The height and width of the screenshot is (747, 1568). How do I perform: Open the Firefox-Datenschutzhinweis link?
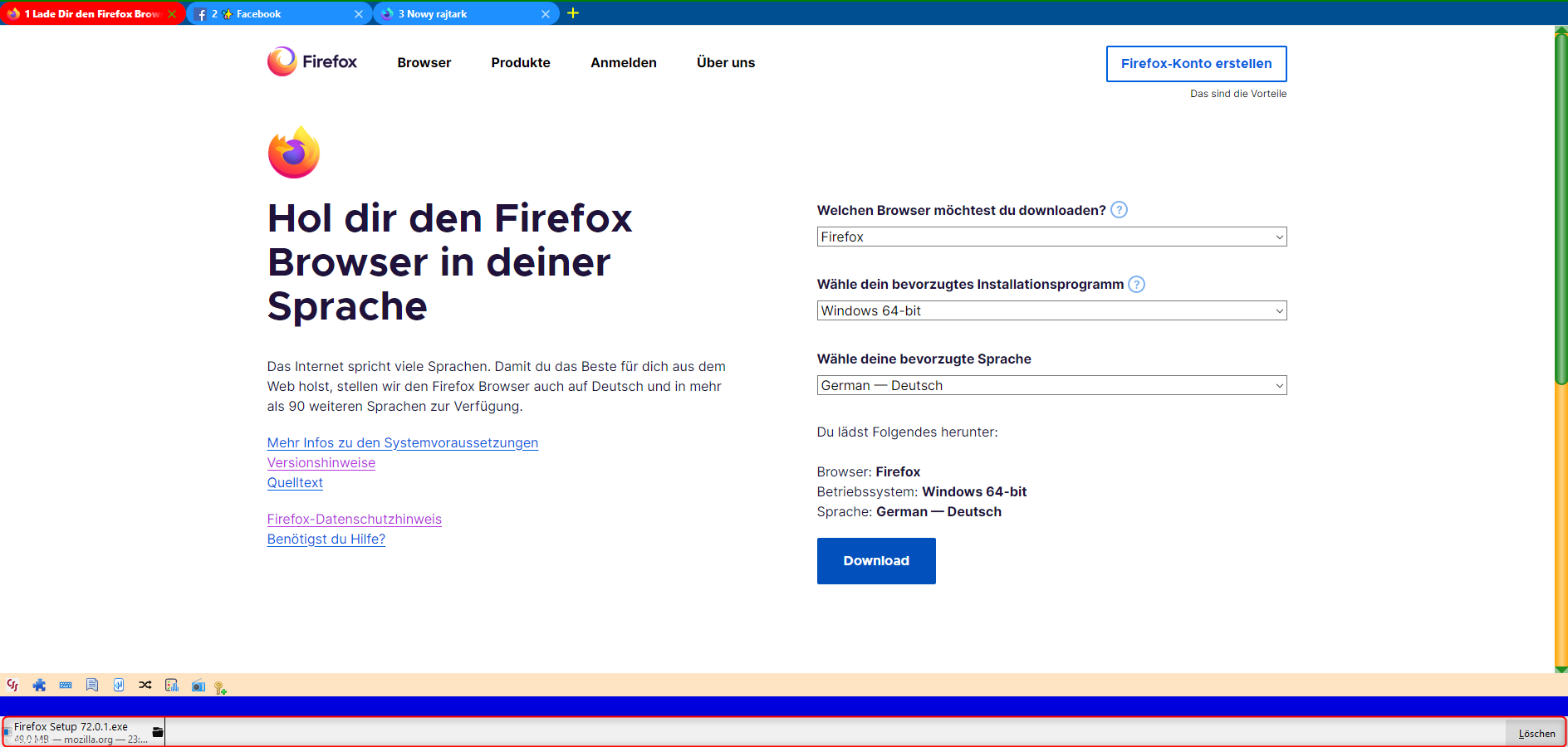tap(355, 520)
